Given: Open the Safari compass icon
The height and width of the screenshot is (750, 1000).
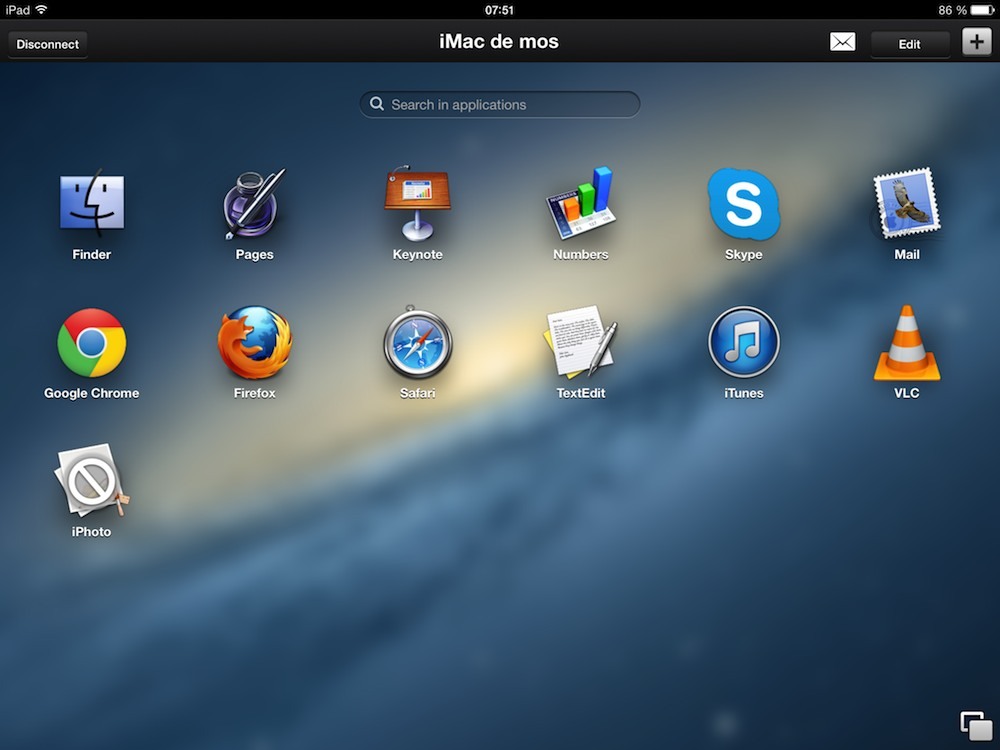Looking at the screenshot, I should point(418,342).
